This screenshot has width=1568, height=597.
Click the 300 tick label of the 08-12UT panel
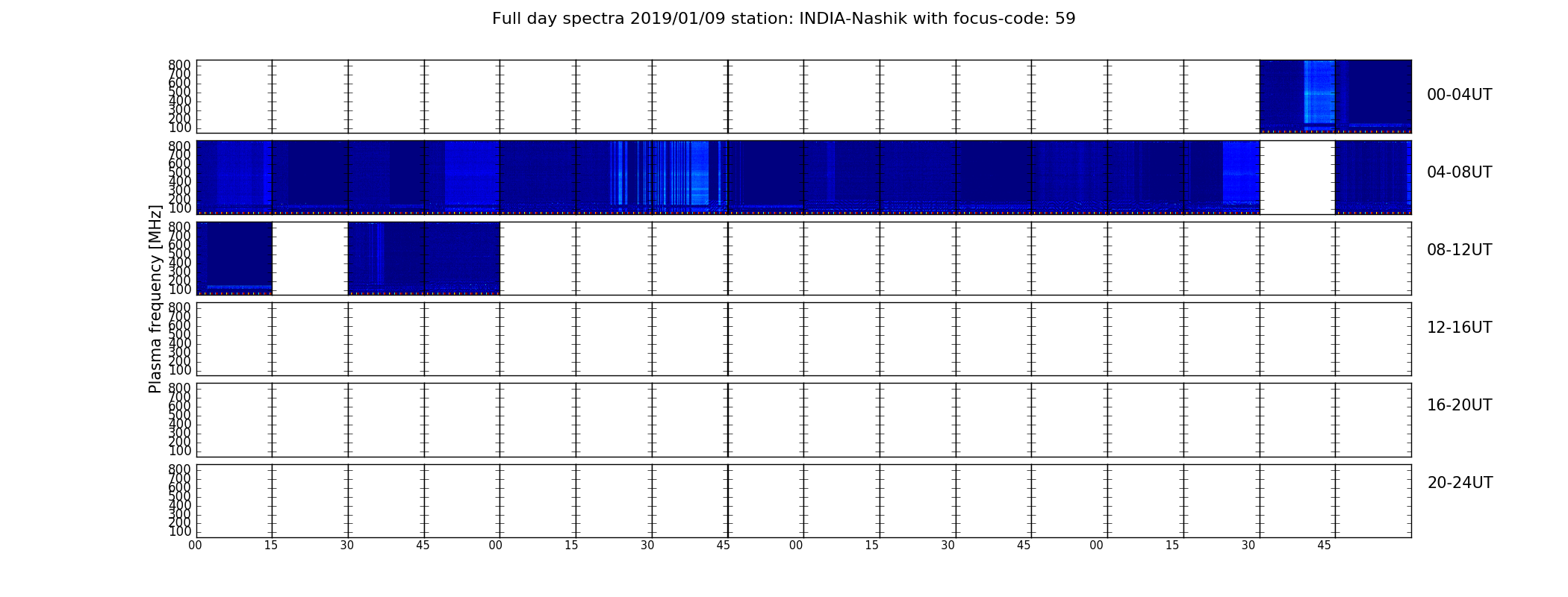180,272
